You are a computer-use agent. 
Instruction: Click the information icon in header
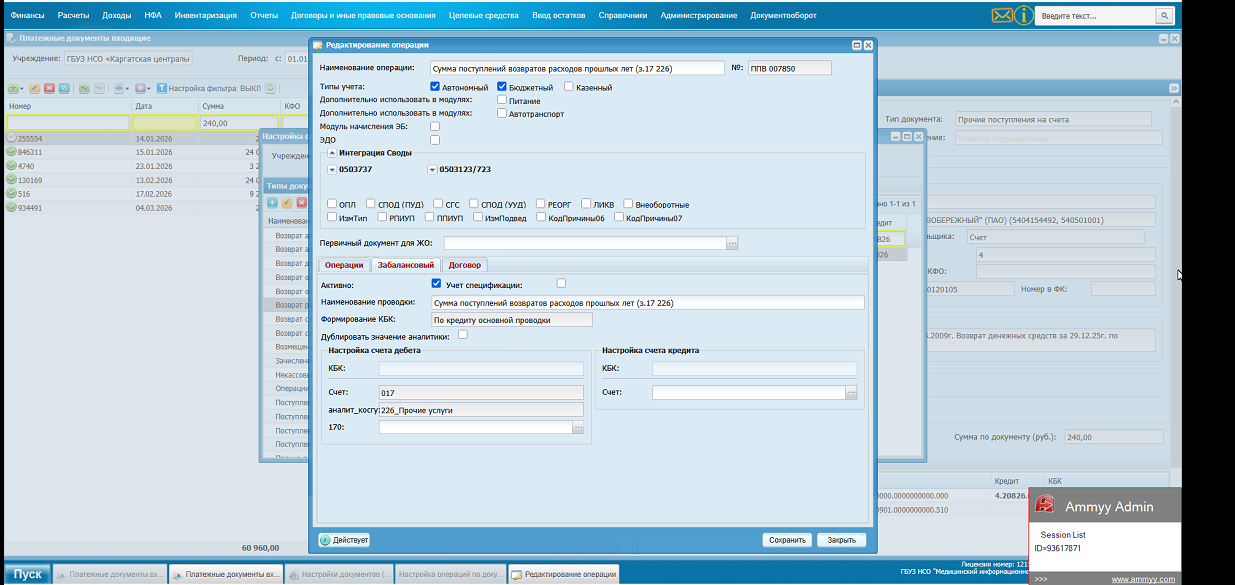coord(1024,16)
